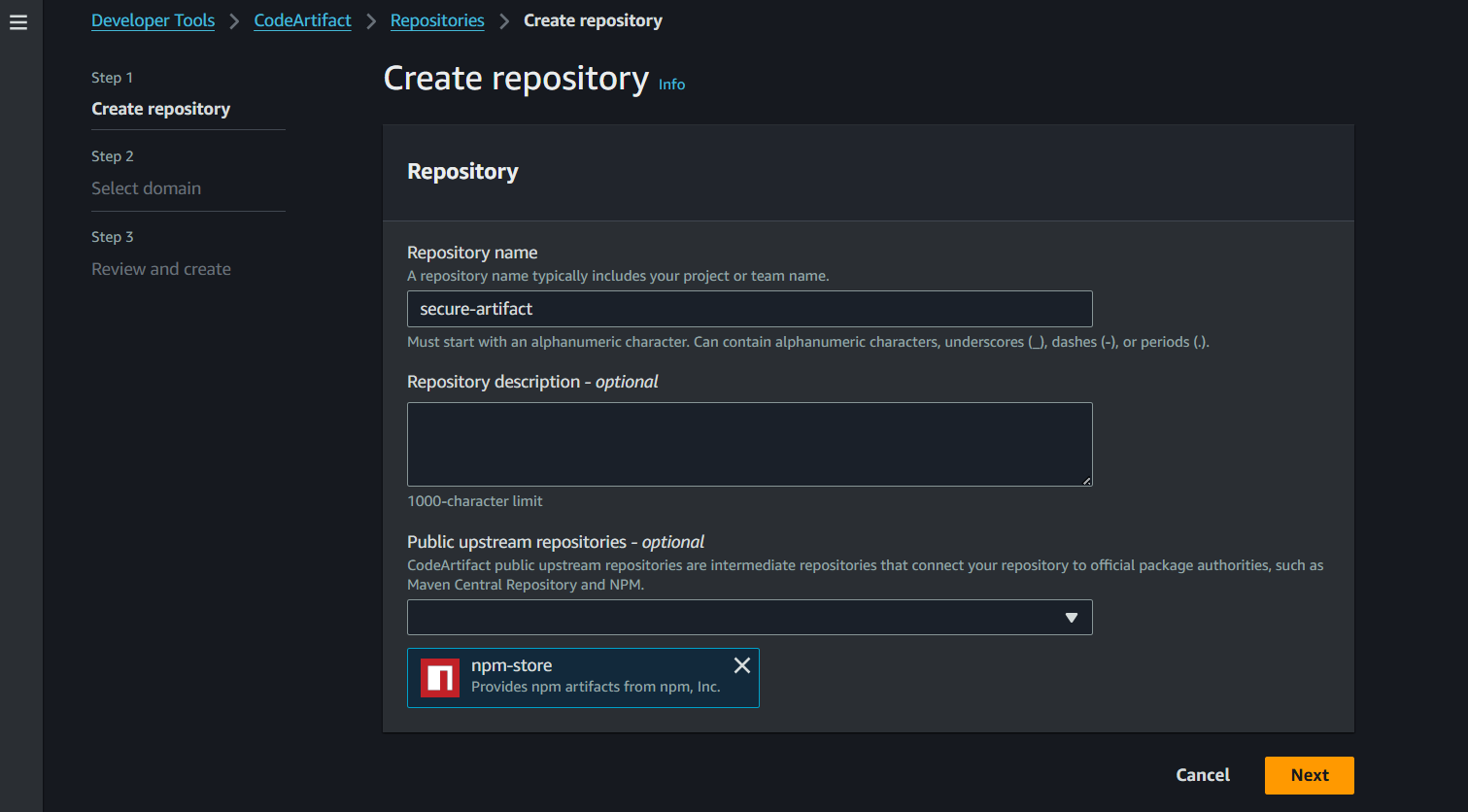Screen dimensions: 1468x812
Task: Open the Info link next to title
Action: 671,85
